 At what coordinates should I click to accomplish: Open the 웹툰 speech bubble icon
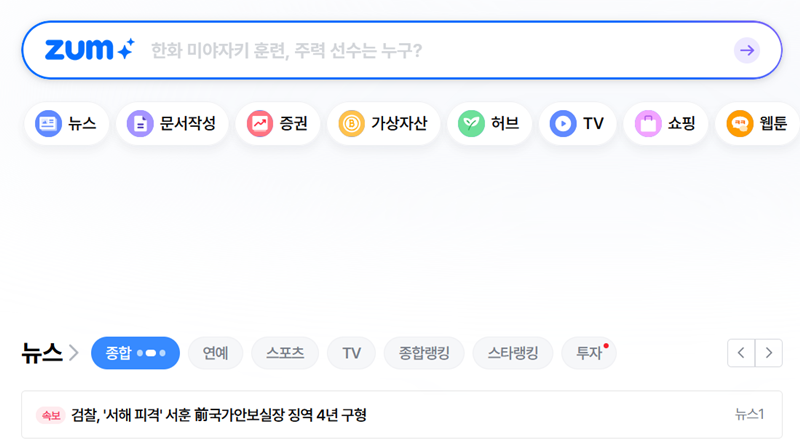coord(740,123)
